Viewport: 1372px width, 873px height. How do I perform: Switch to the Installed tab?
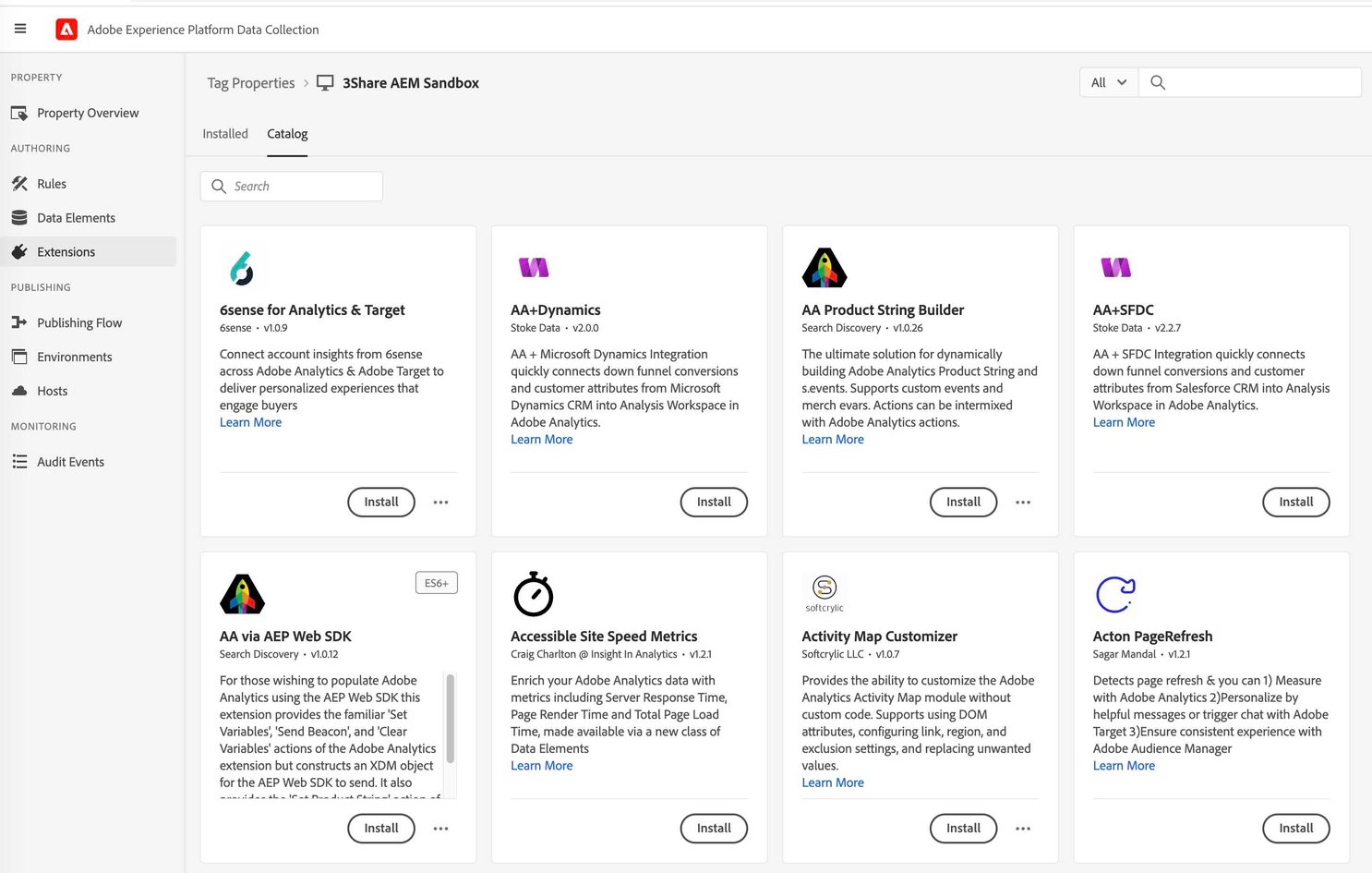(224, 133)
